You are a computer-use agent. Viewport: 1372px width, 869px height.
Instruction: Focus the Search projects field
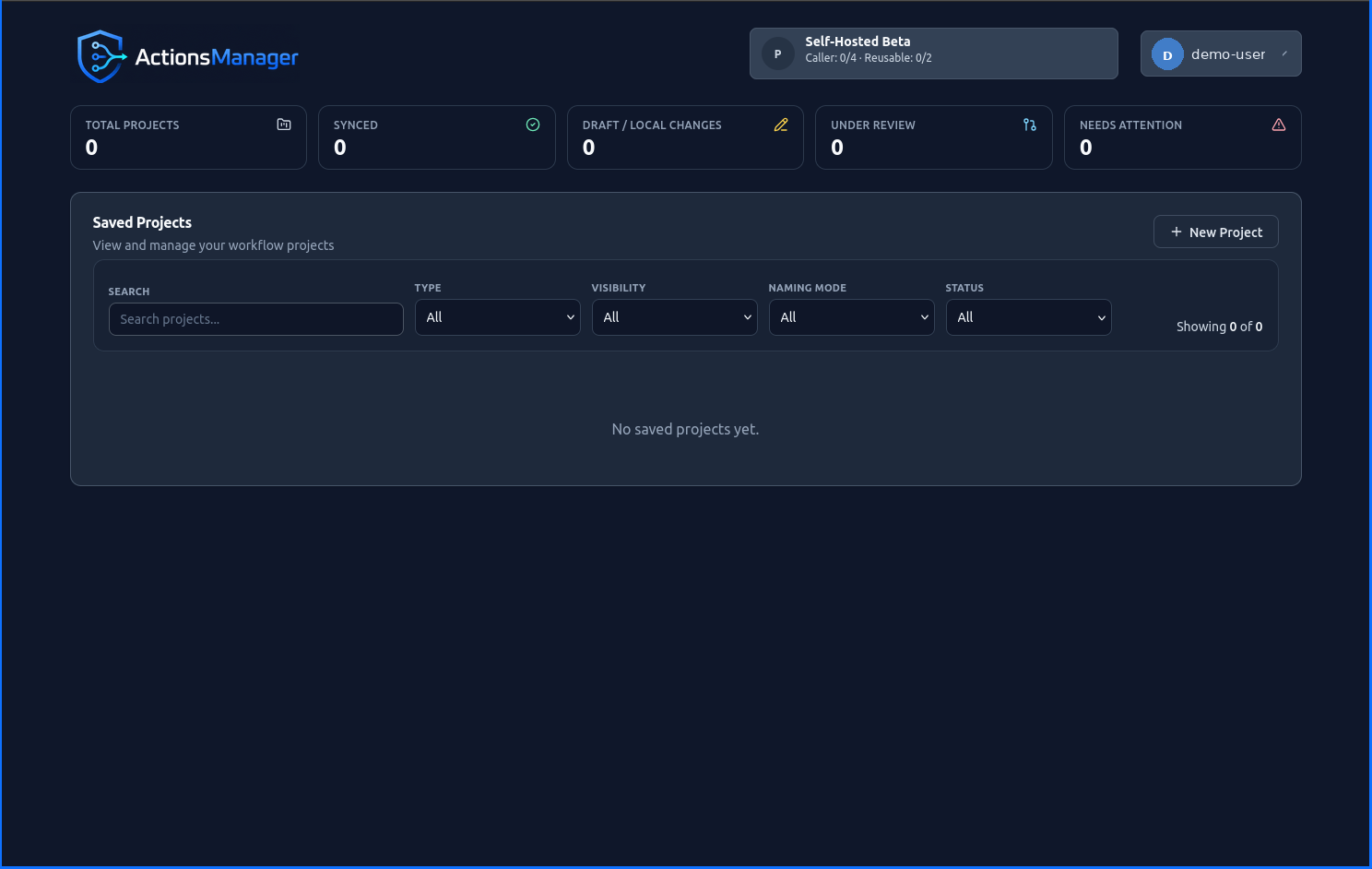coord(256,319)
